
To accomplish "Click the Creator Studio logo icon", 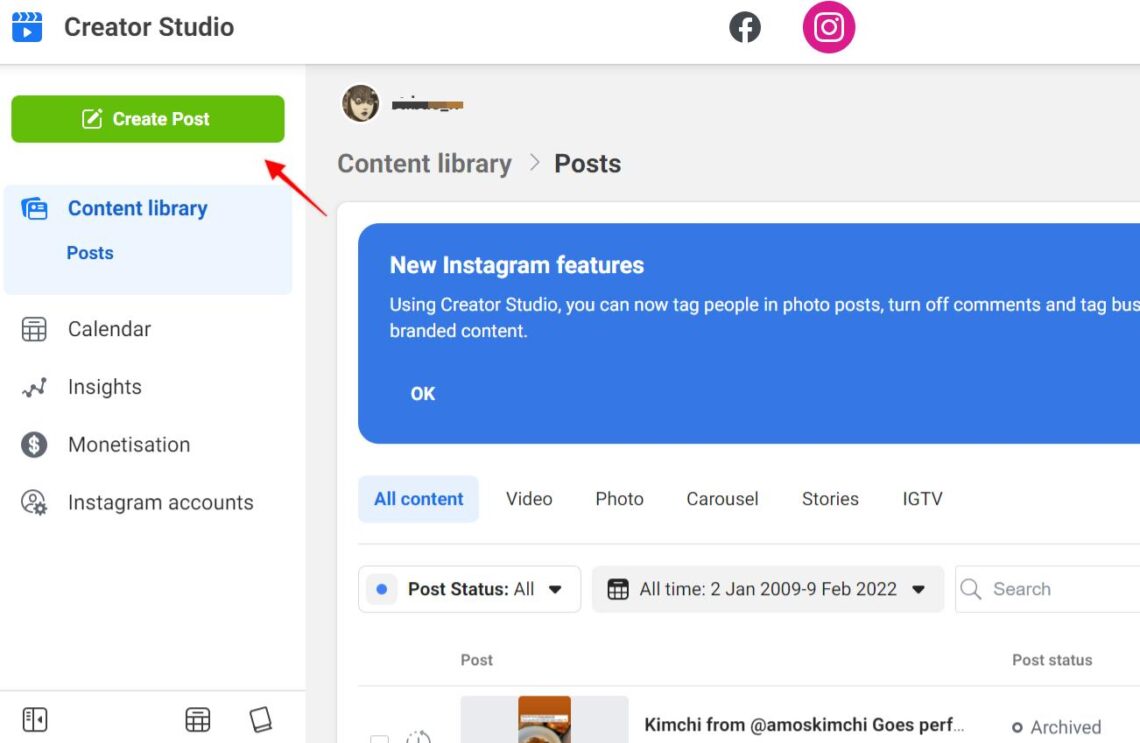I will click(x=25, y=26).
